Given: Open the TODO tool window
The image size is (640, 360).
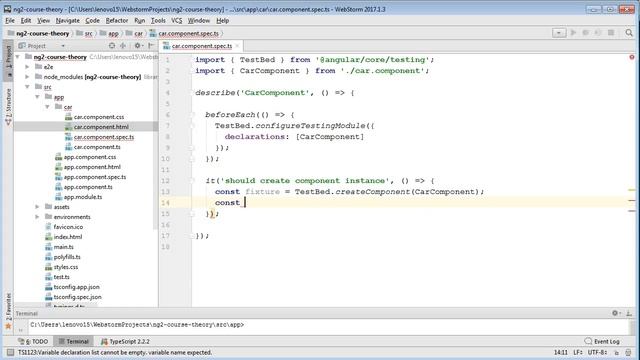Looking at the screenshot, I should click(x=33, y=341).
